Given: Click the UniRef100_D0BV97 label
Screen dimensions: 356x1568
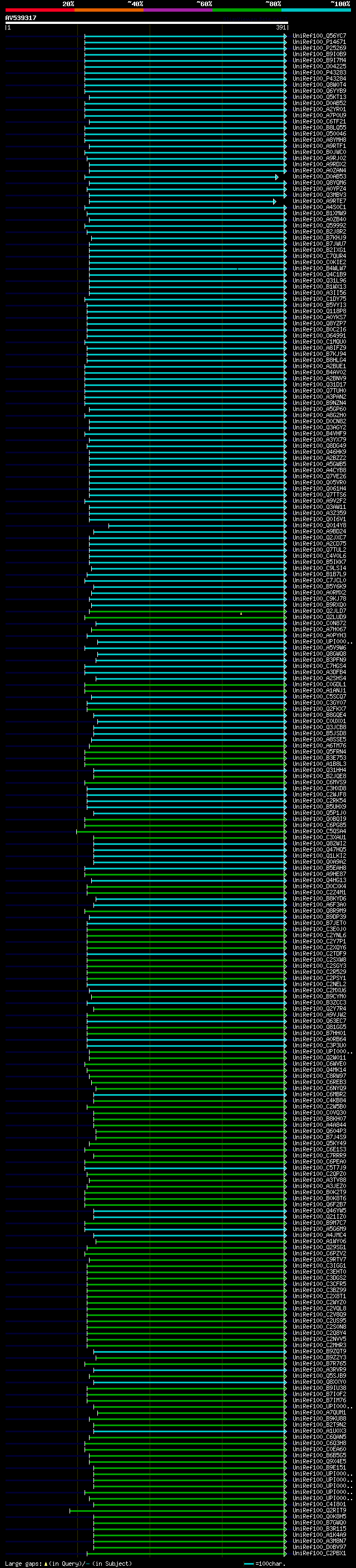Looking at the screenshot, I should 319,1547.
